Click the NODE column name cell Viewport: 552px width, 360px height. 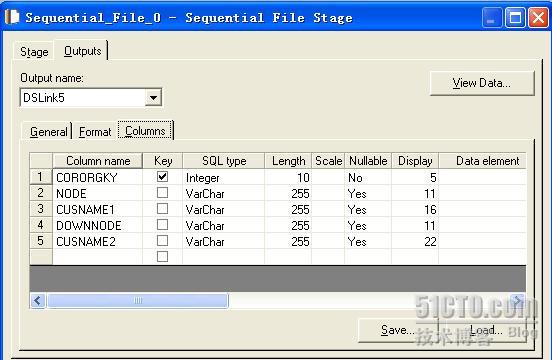click(98, 193)
